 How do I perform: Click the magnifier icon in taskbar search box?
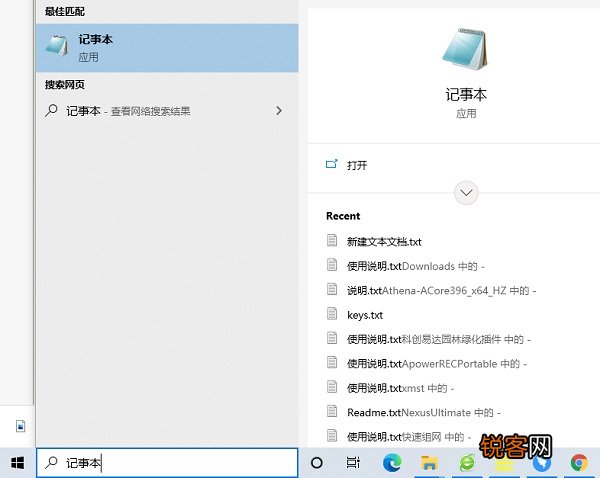[51, 463]
